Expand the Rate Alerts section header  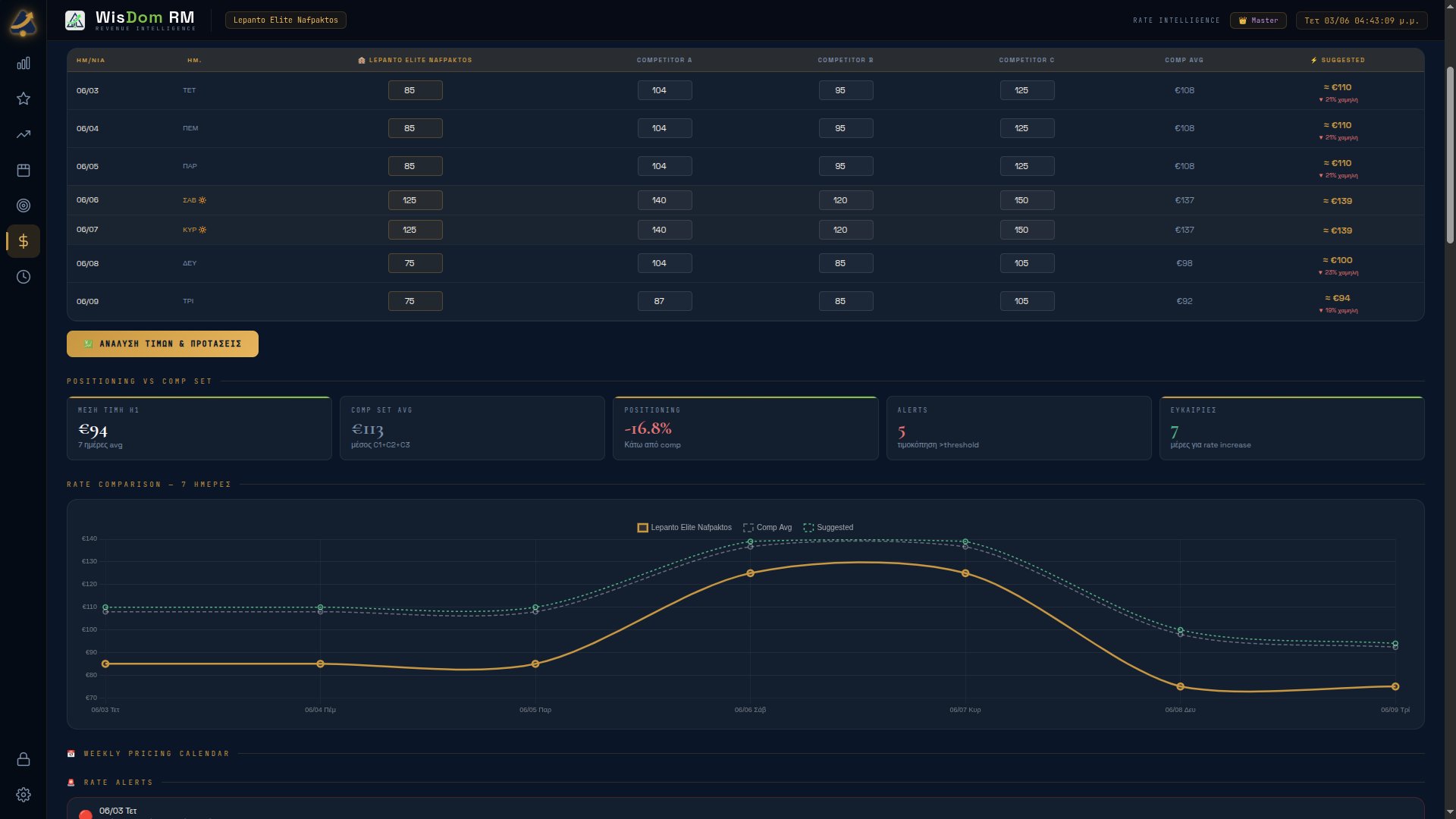(x=111, y=783)
